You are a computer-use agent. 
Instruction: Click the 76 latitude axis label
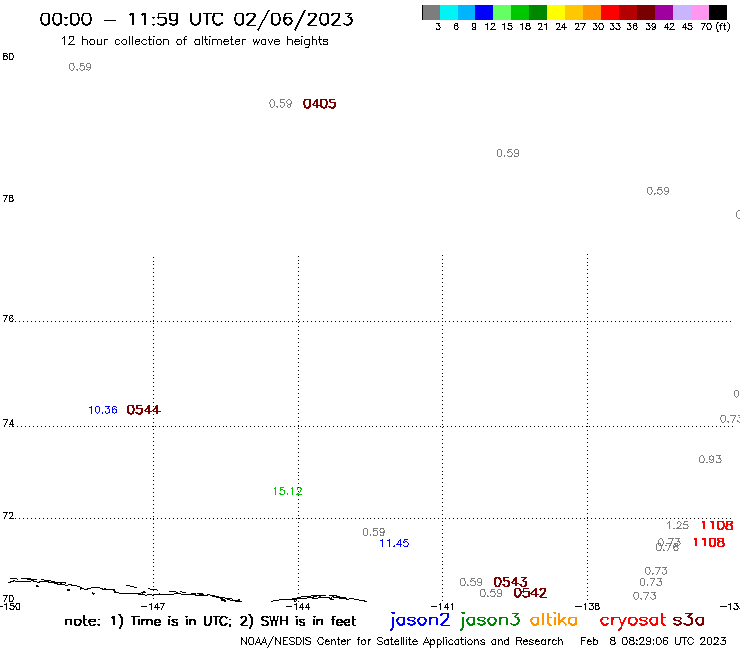[8, 319]
